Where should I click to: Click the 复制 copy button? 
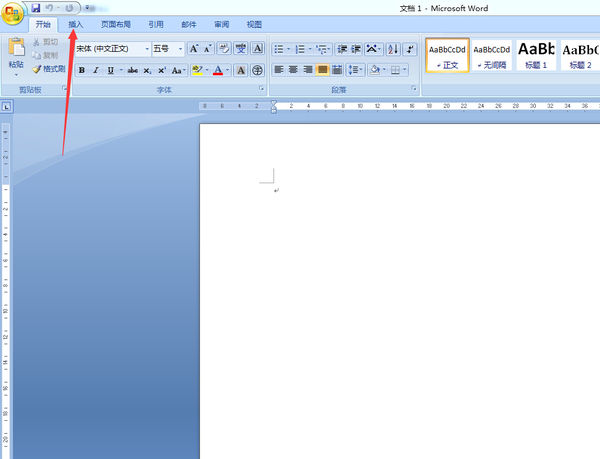click(x=46, y=55)
